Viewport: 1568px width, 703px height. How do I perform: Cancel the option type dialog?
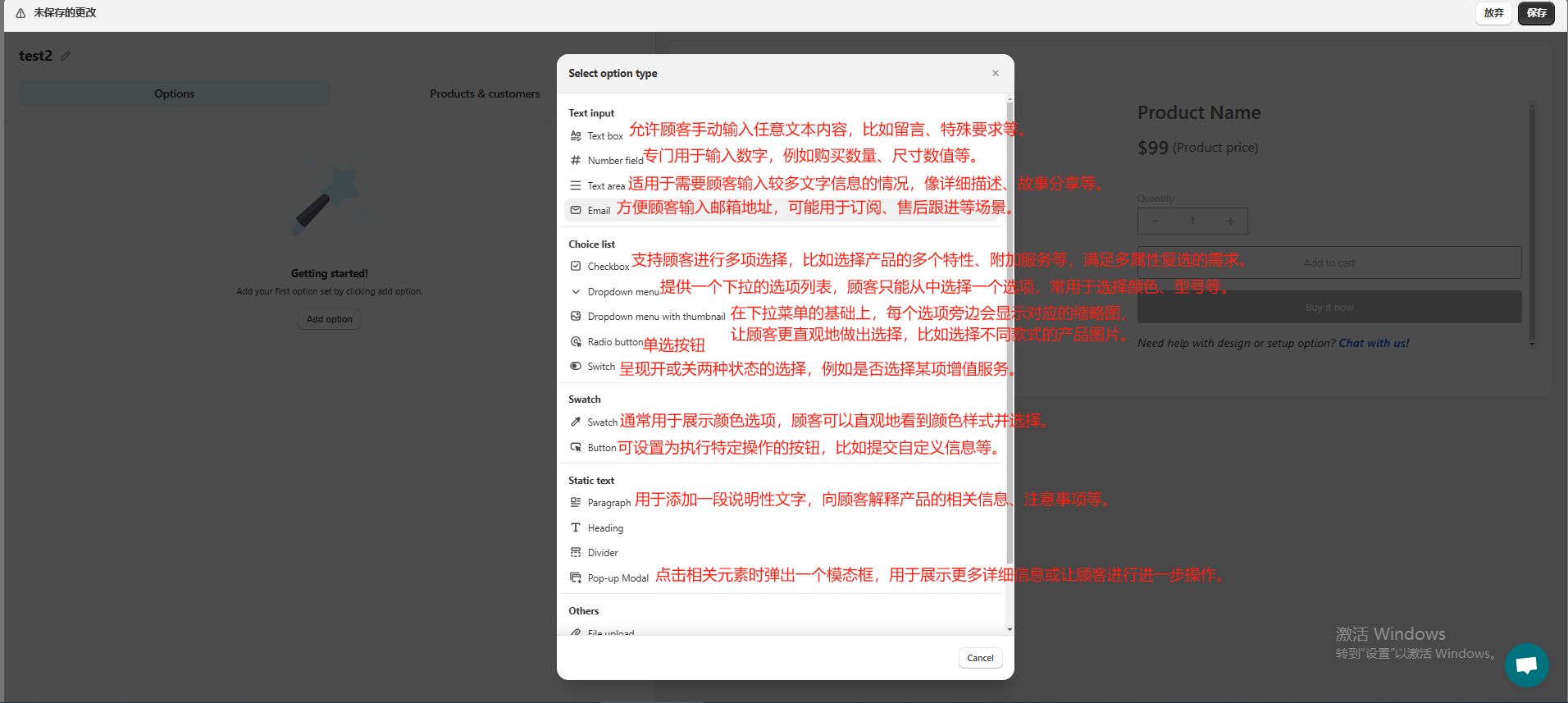click(980, 658)
